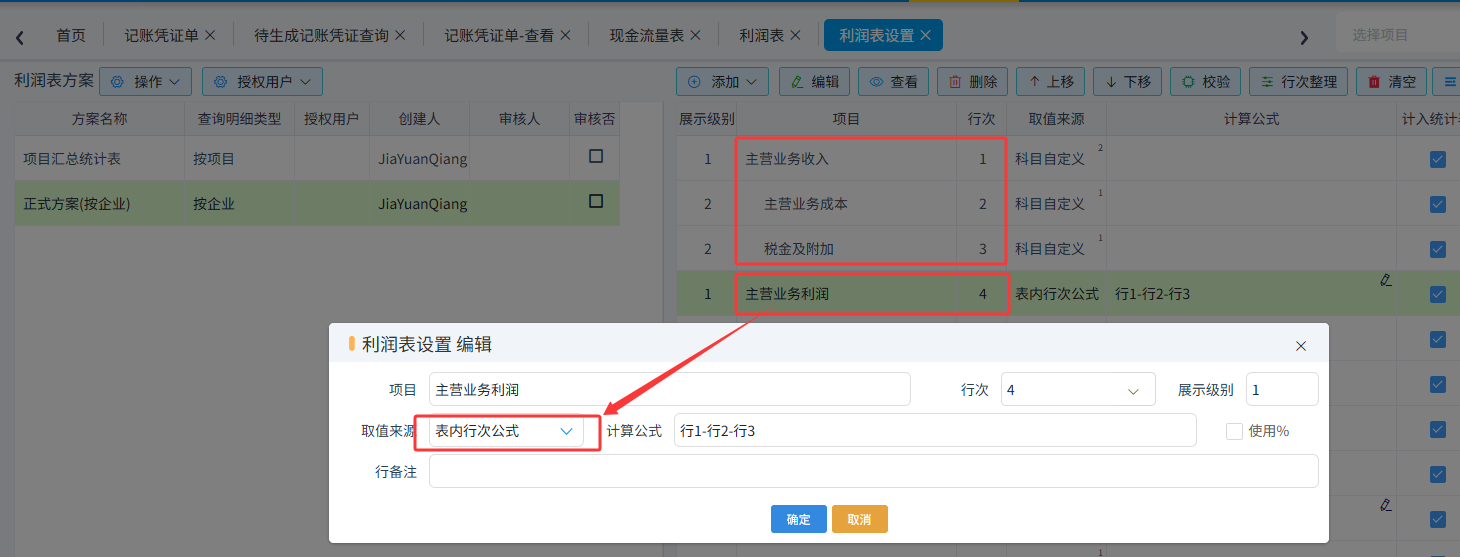Click the 取消 button
Screen dimensions: 1460x557
pyautogui.click(x=860, y=519)
